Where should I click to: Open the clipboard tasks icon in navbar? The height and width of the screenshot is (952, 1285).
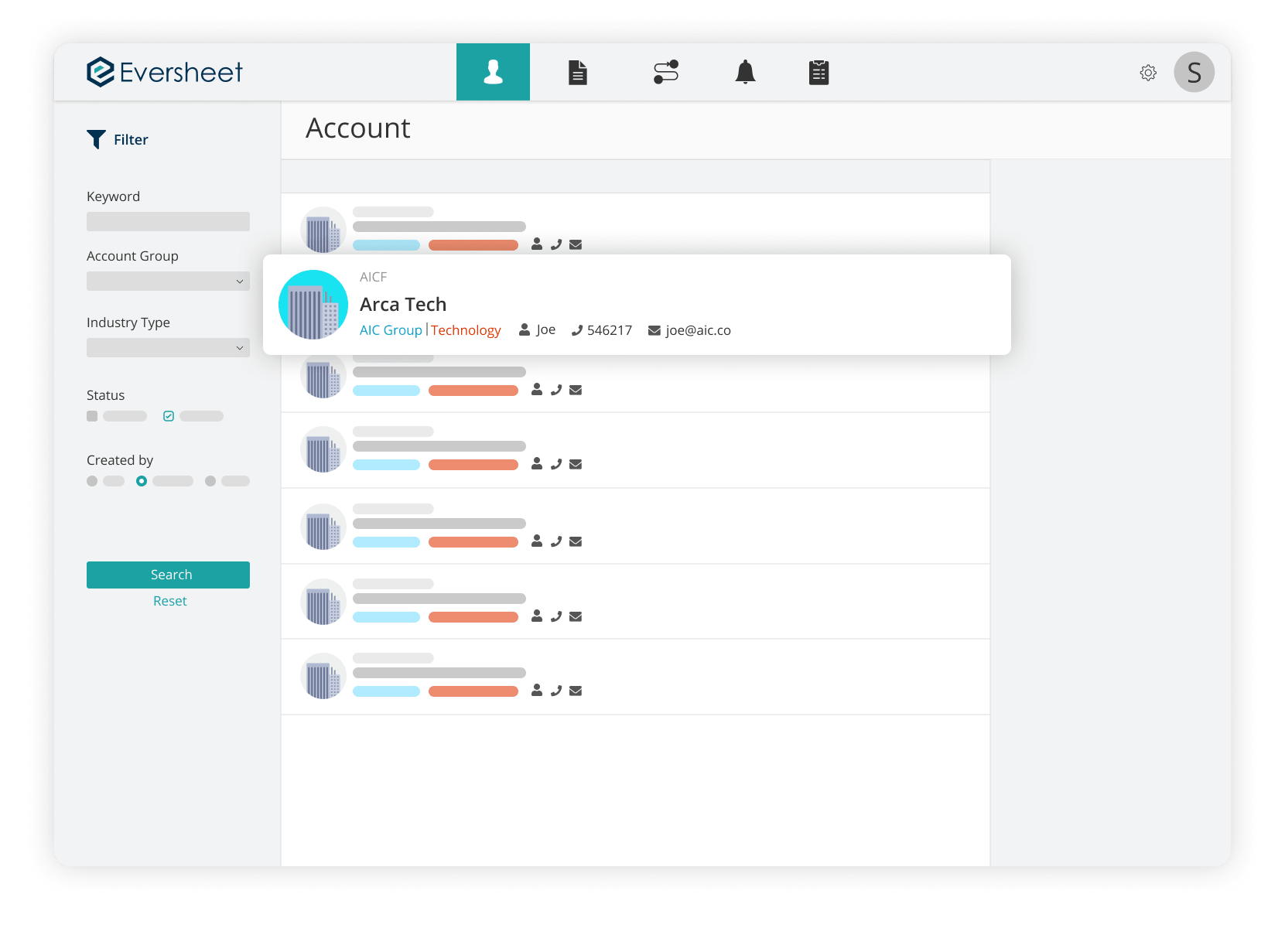(819, 72)
